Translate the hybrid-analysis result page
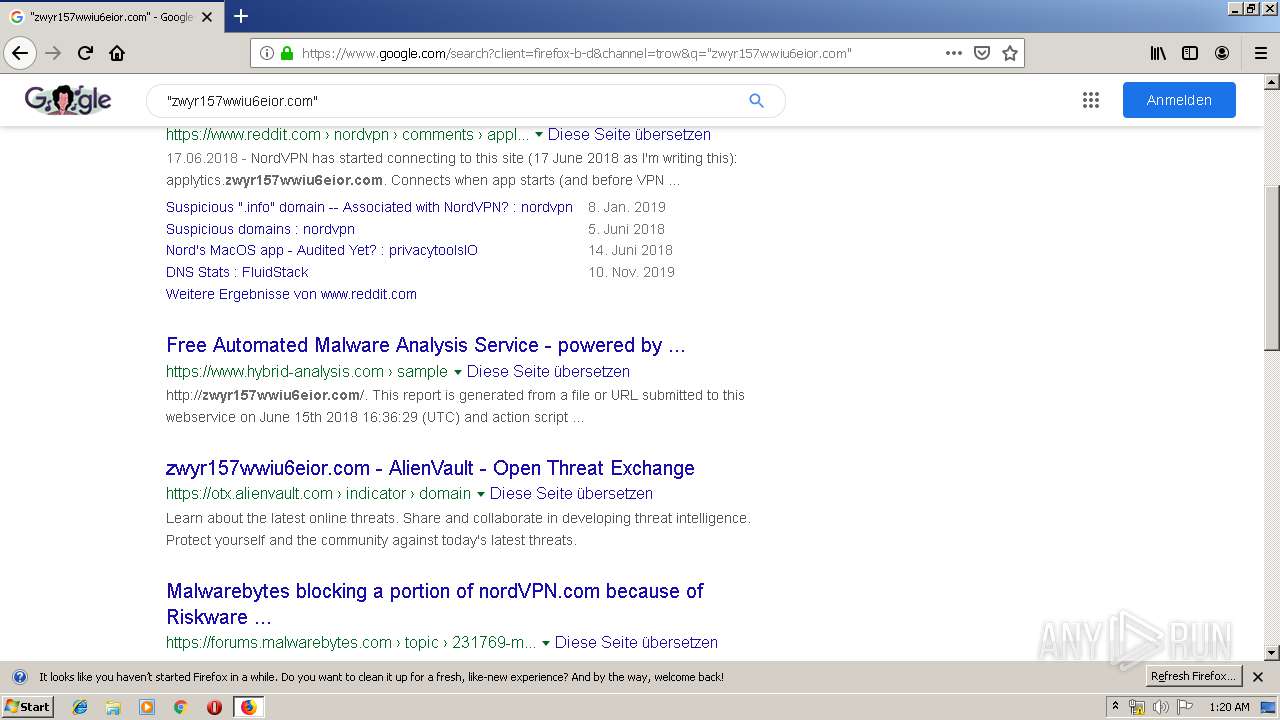The width and height of the screenshot is (1280, 720). (548, 371)
